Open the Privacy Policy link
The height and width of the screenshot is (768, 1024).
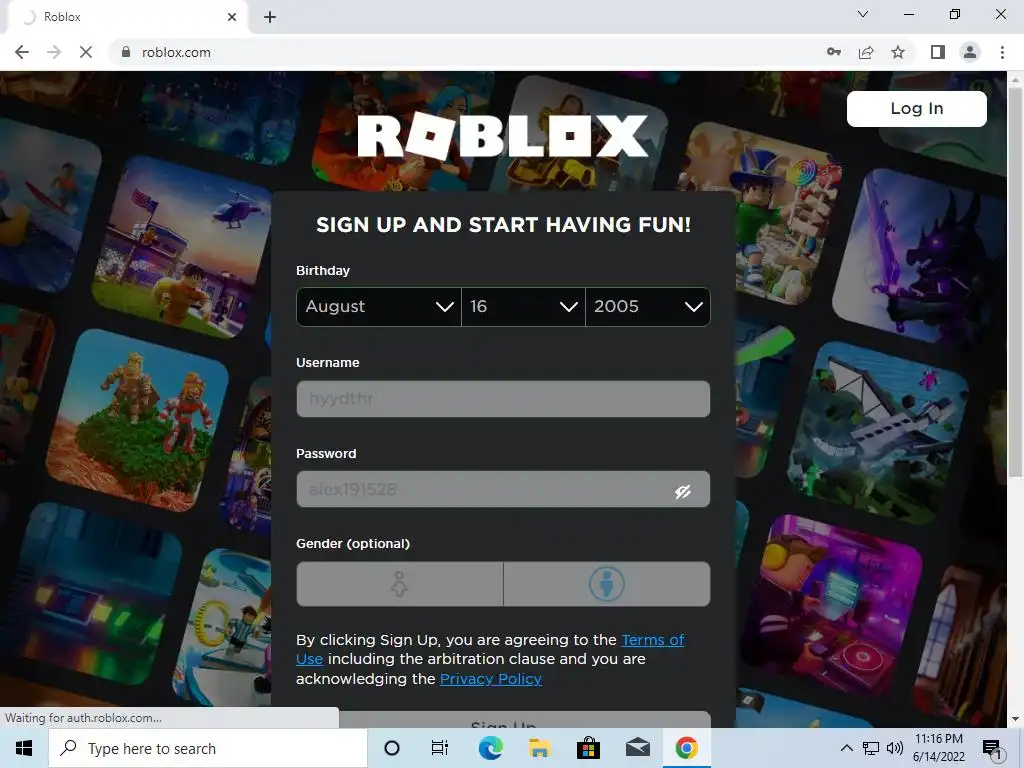[490, 679]
